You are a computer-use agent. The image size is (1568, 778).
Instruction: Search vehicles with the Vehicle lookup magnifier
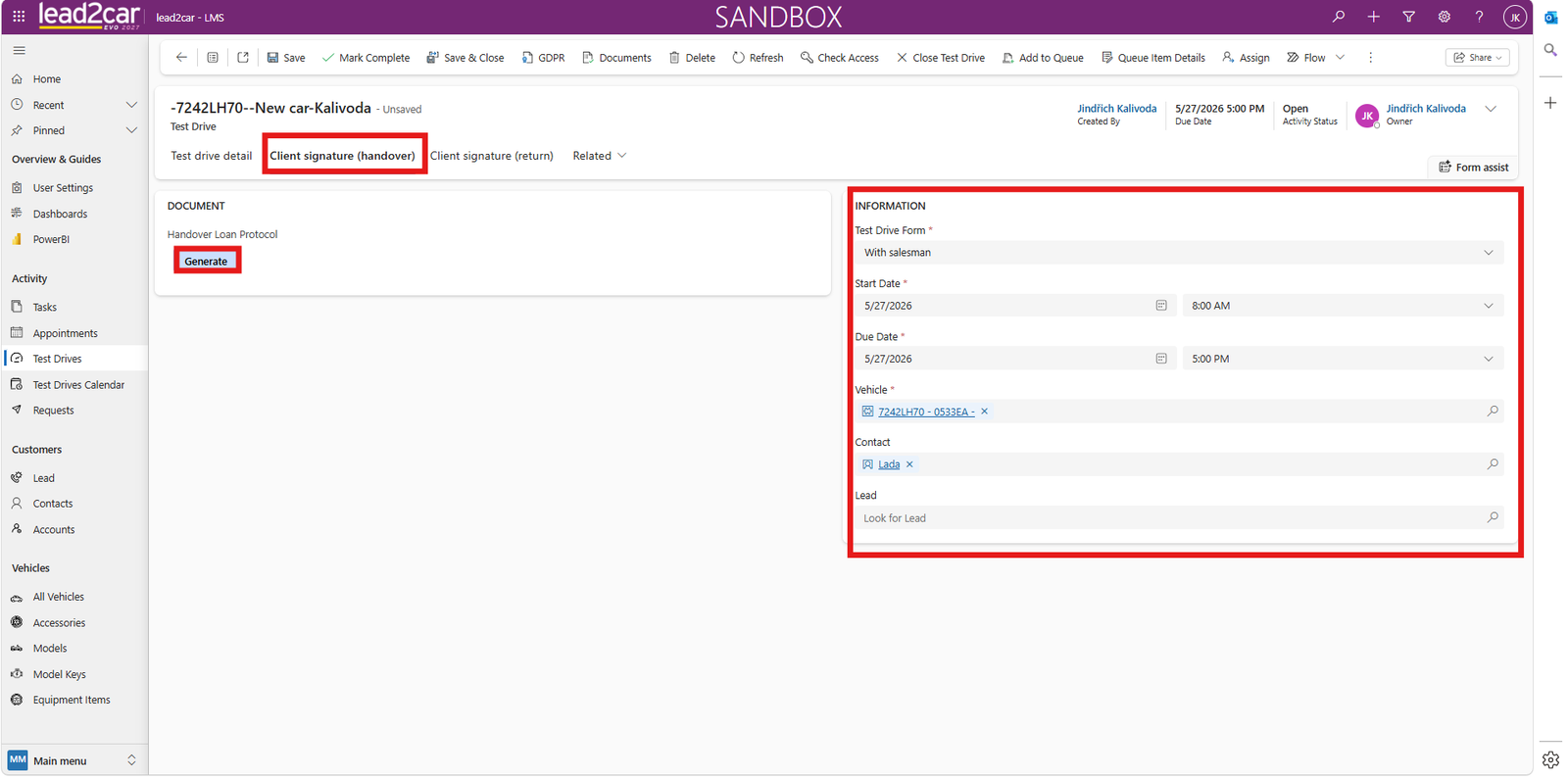coord(1493,412)
